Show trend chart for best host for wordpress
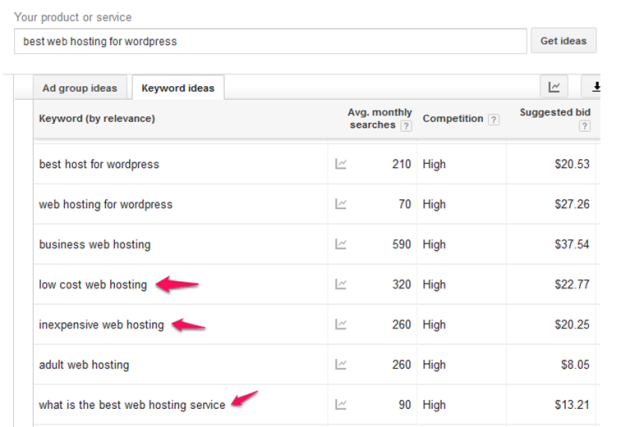The width and height of the screenshot is (630, 427). 341,164
